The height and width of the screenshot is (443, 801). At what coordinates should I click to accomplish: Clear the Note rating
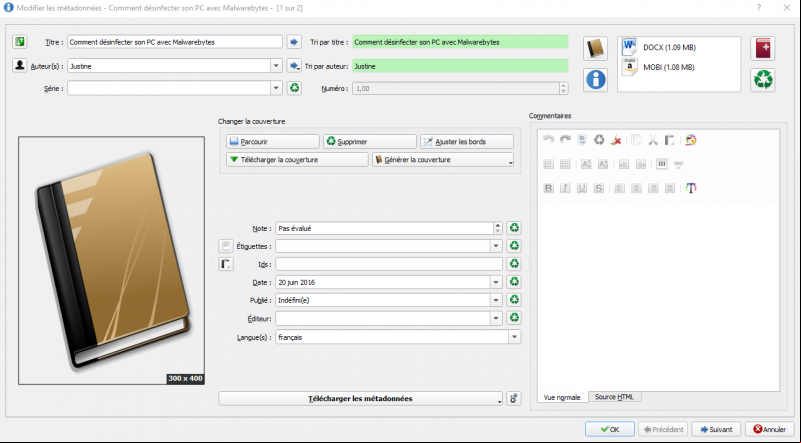coord(514,228)
